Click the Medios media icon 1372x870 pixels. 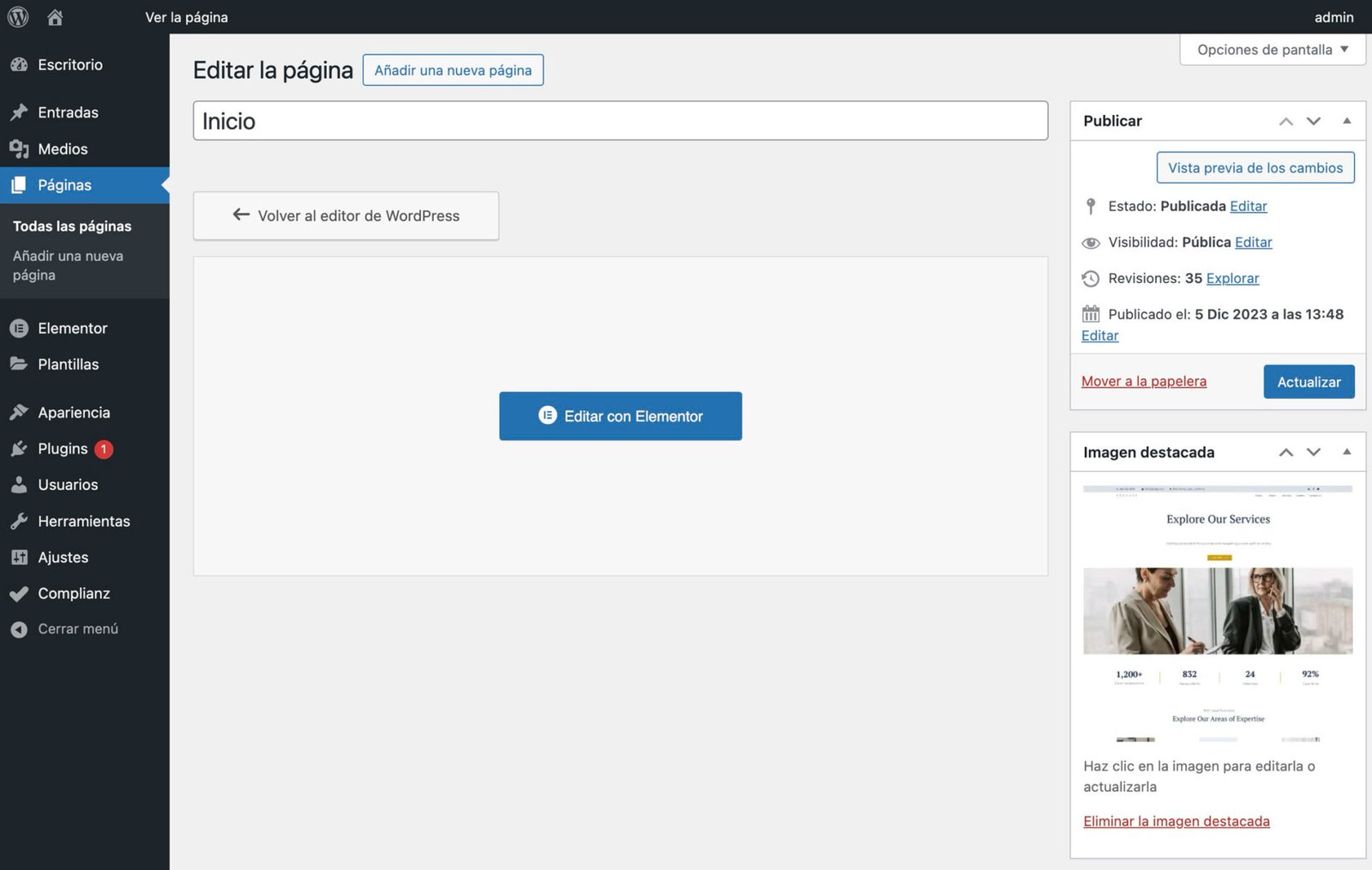coord(19,149)
